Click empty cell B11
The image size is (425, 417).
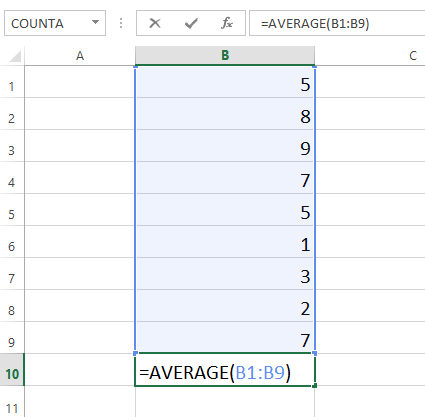[225, 402]
